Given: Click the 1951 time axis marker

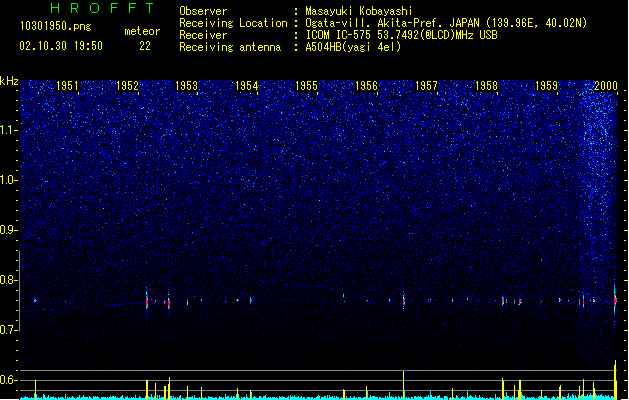Looking at the screenshot, I should (x=67, y=86).
